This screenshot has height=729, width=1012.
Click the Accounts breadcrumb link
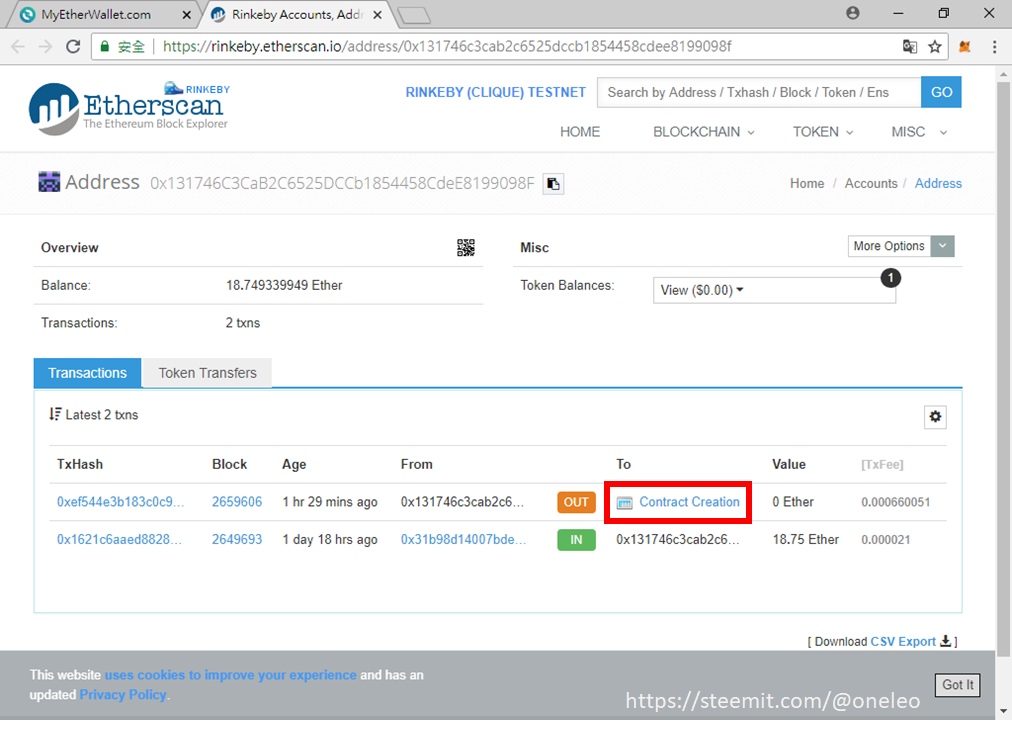(871, 183)
